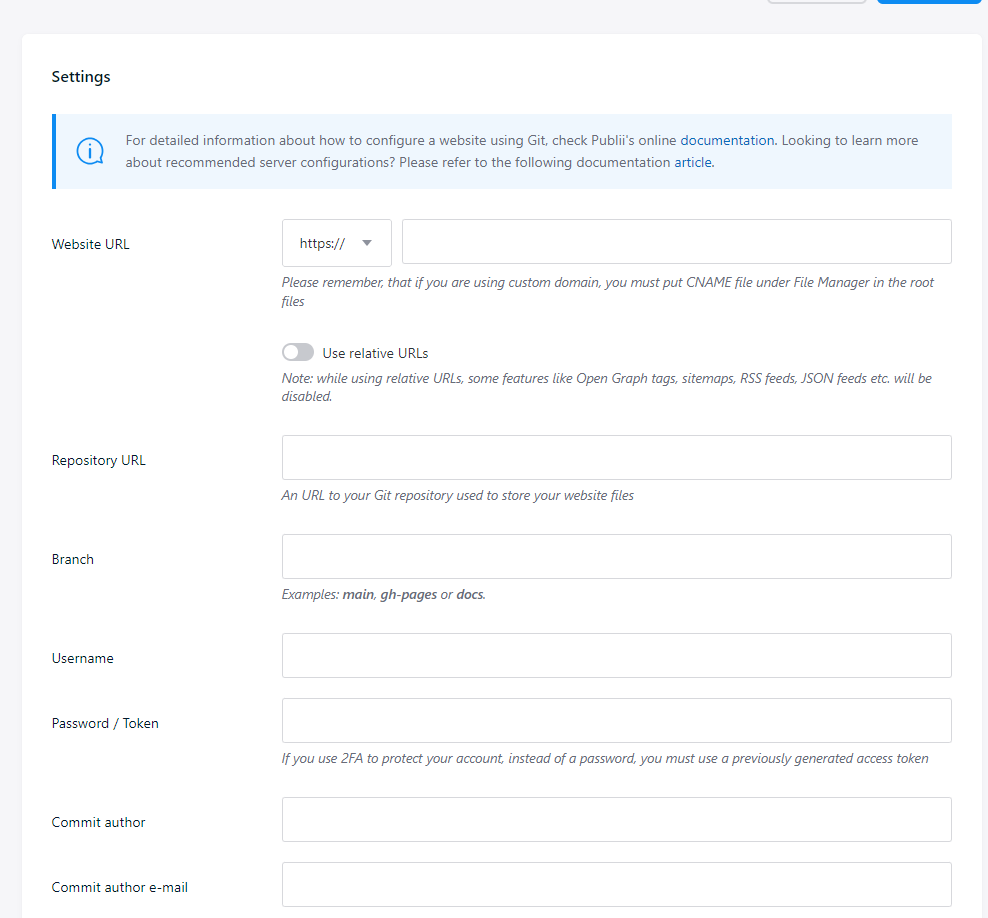Select the Branch input box
Viewport: 988px width, 918px height.
point(616,557)
